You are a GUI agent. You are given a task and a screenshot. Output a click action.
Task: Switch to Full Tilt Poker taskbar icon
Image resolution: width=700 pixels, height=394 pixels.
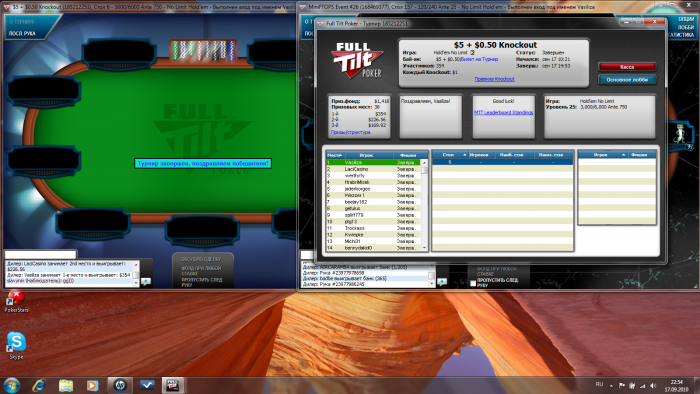point(173,385)
